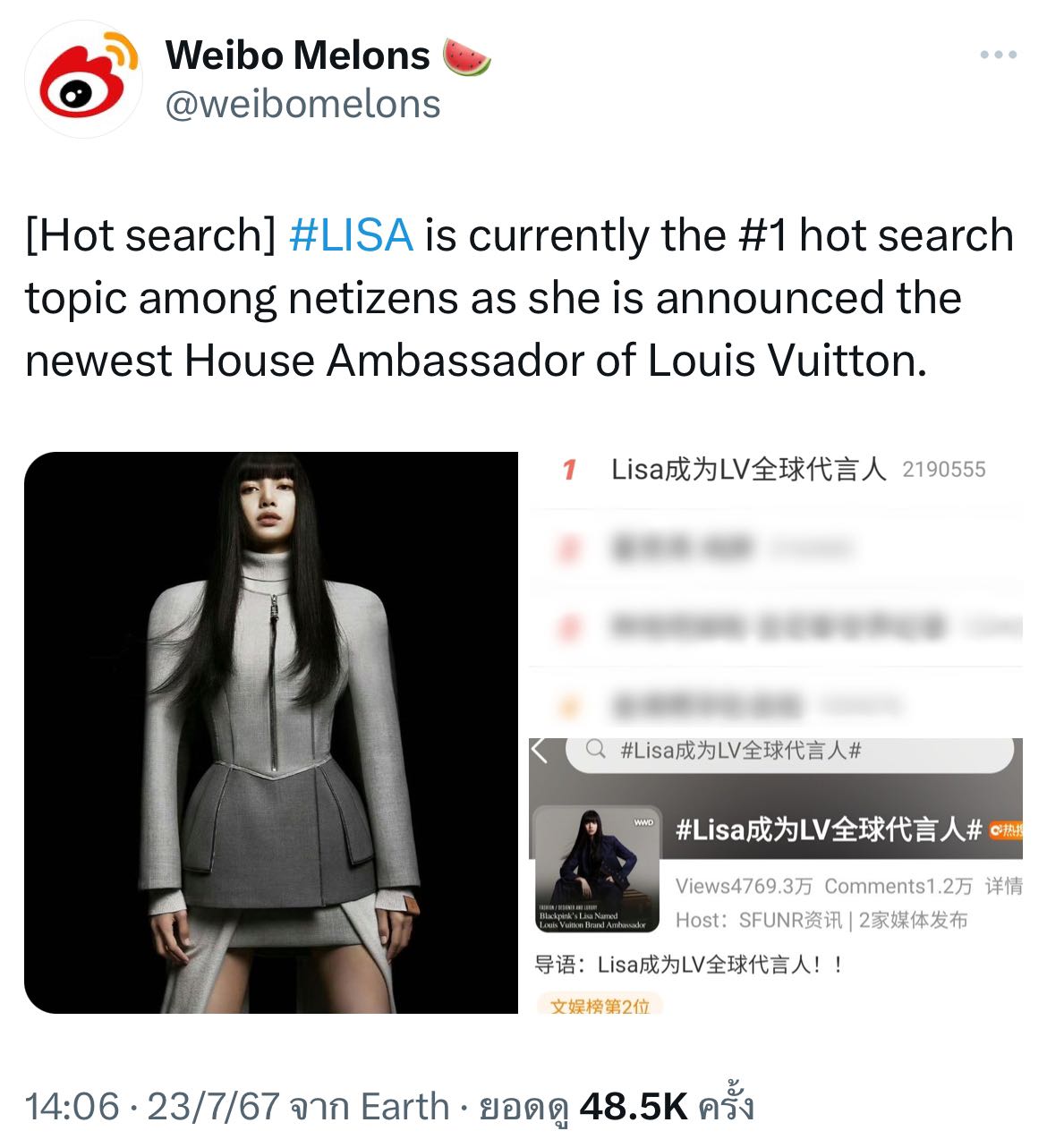This screenshot has height=1148, width=1047.
Task: Open the Lisa grey jacket photo
Action: [x=271, y=733]
